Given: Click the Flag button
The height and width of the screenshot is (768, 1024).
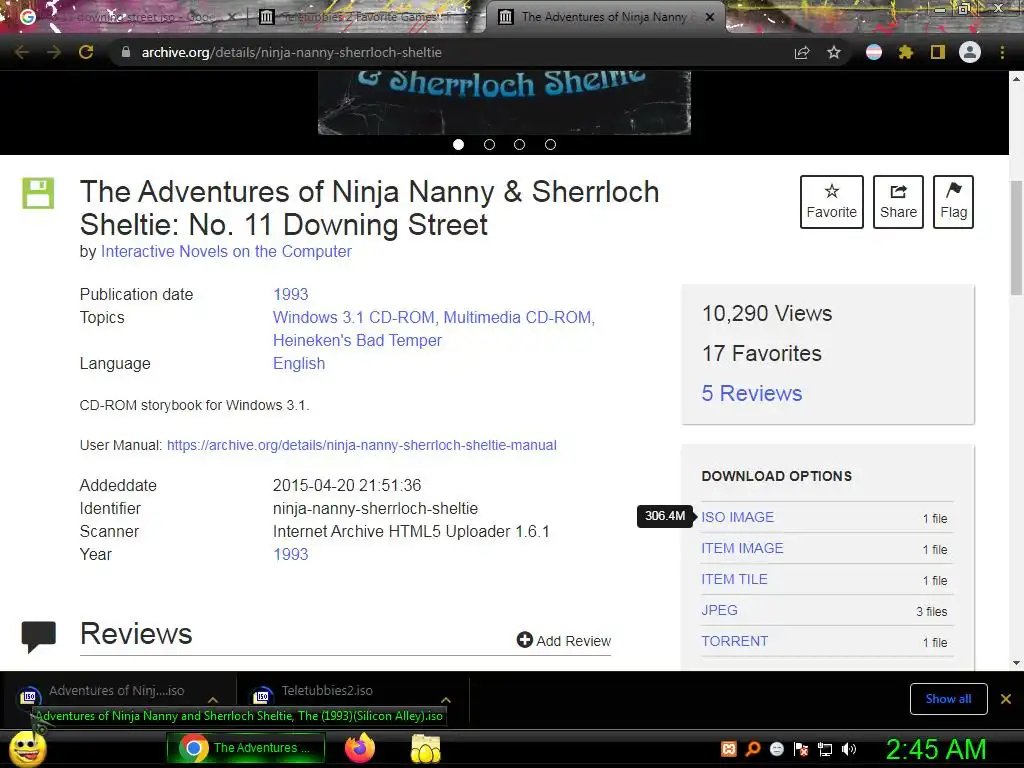Looking at the screenshot, I should [x=953, y=202].
